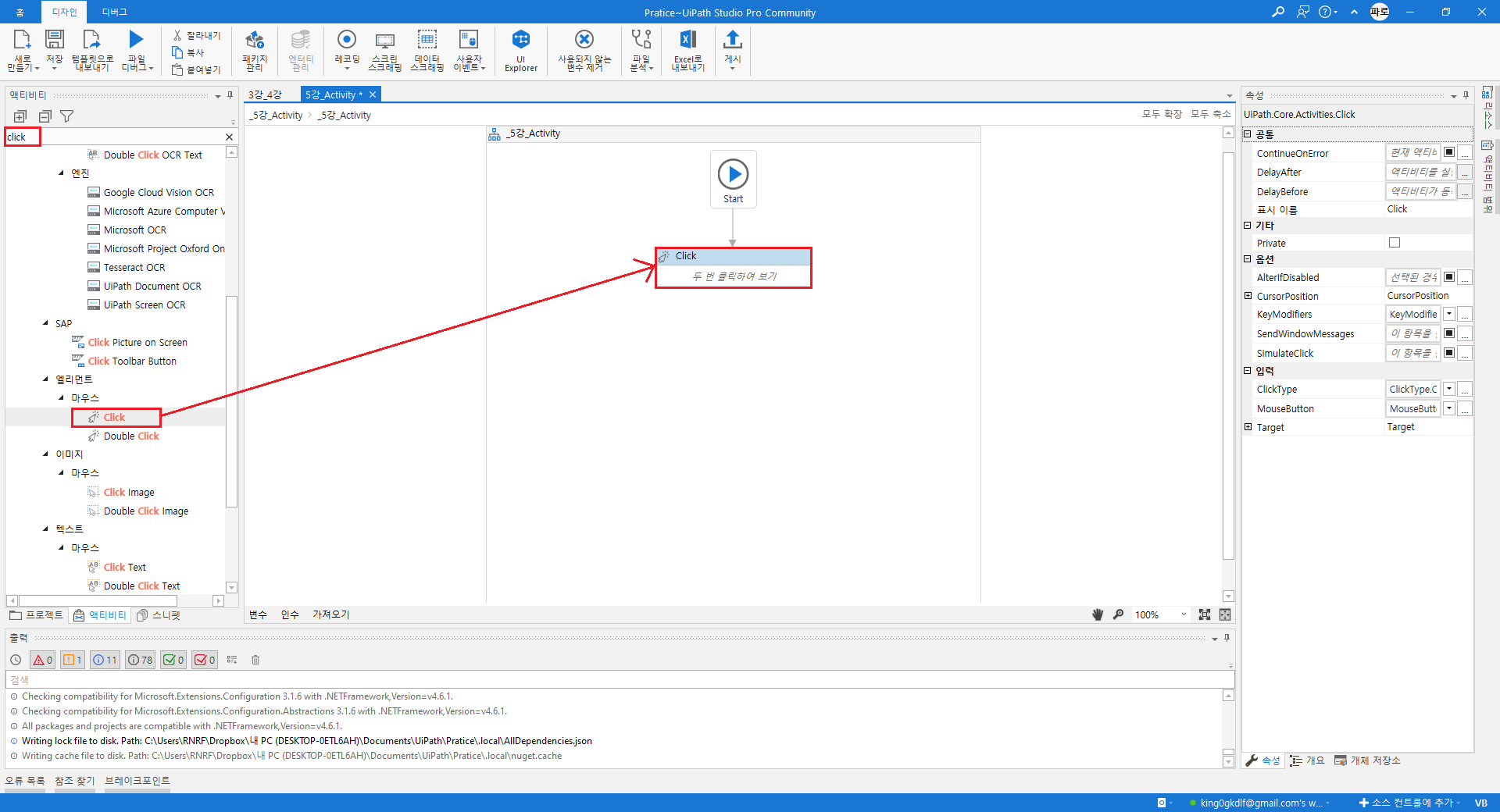
Task: Open the 스니펫 panel tab
Action: coord(159,615)
